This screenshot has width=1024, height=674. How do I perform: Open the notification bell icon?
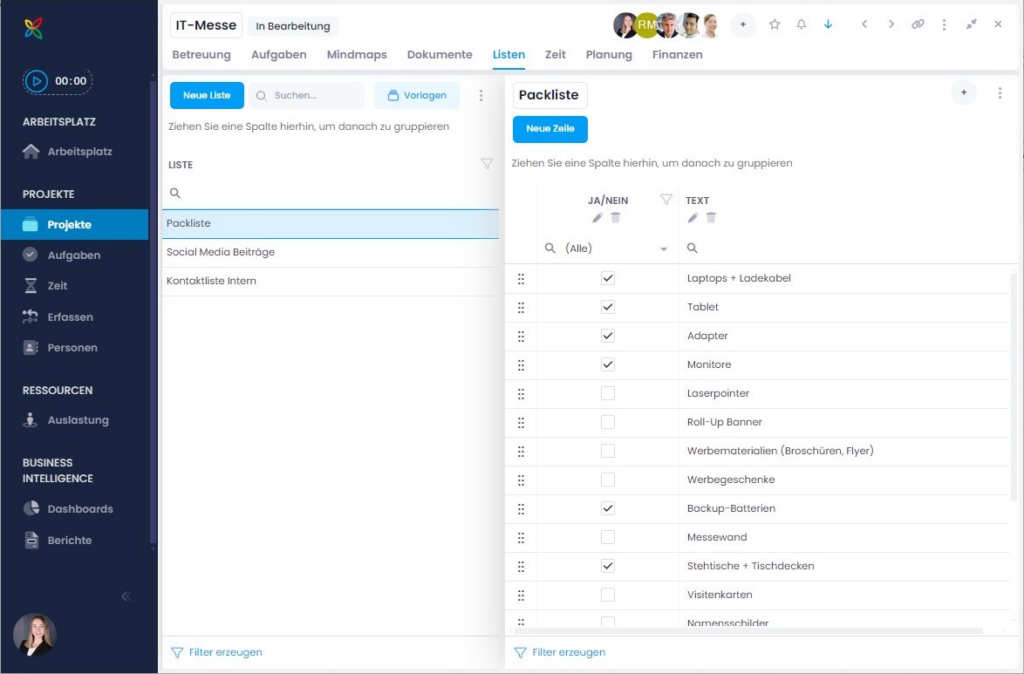click(x=801, y=25)
